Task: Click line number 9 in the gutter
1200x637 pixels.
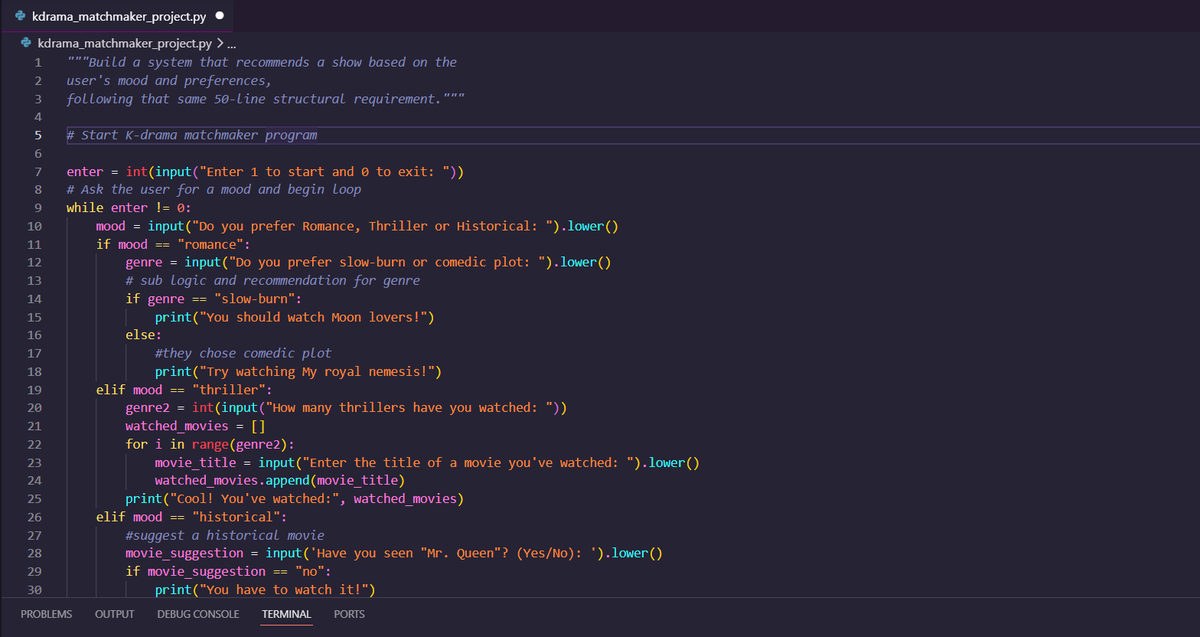Action: coord(37,208)
